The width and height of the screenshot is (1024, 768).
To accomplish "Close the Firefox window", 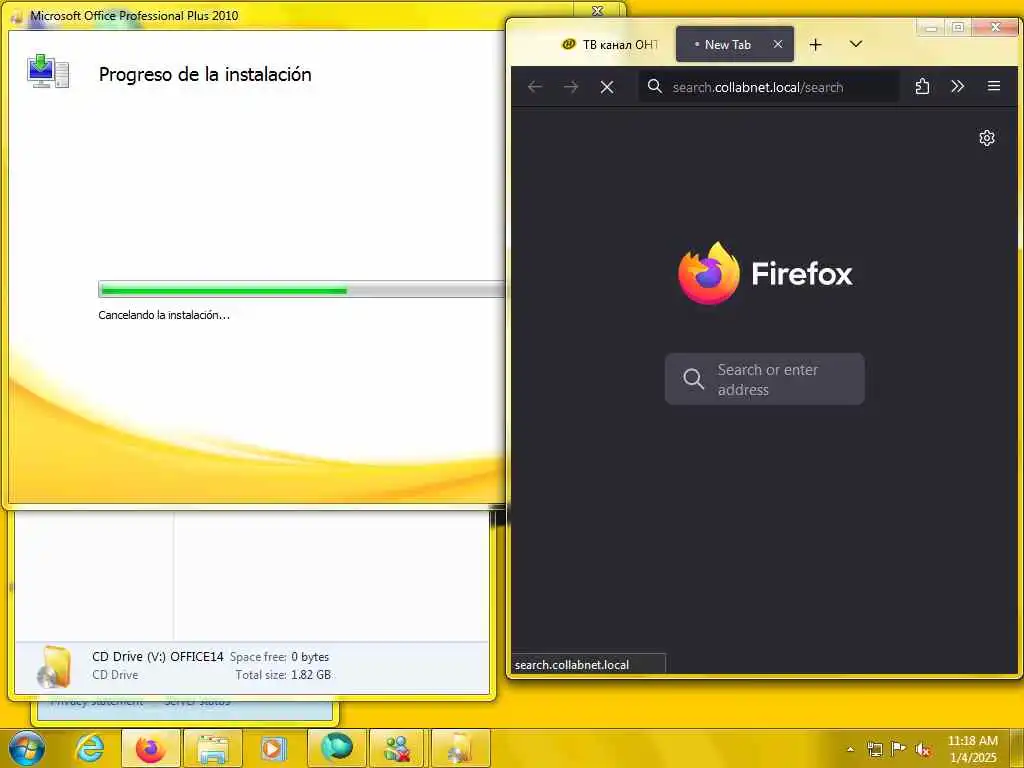I will tap(995, 27).
